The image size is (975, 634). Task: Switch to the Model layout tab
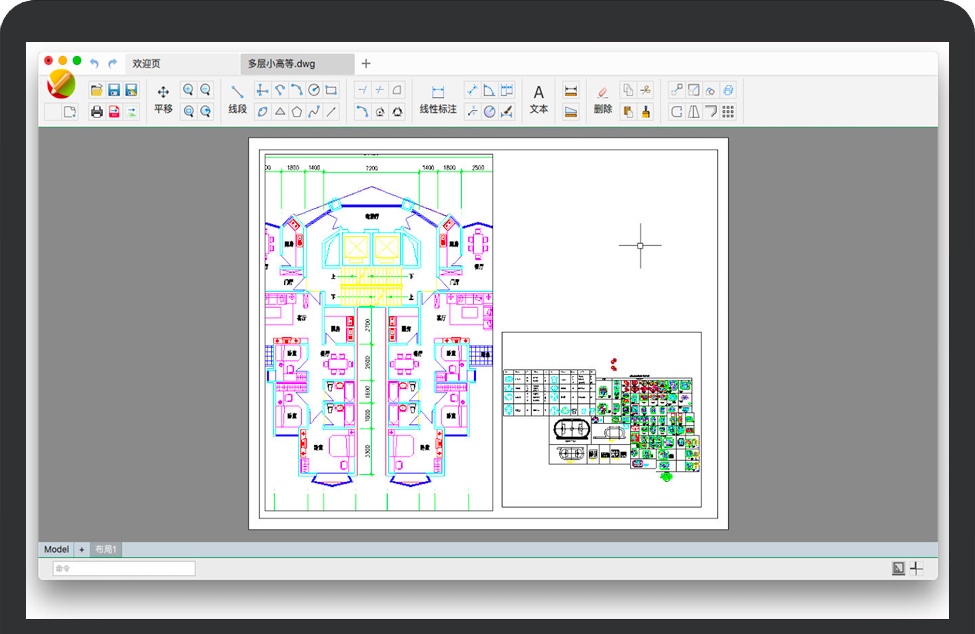pyautogui.click(x=56, y=549)
